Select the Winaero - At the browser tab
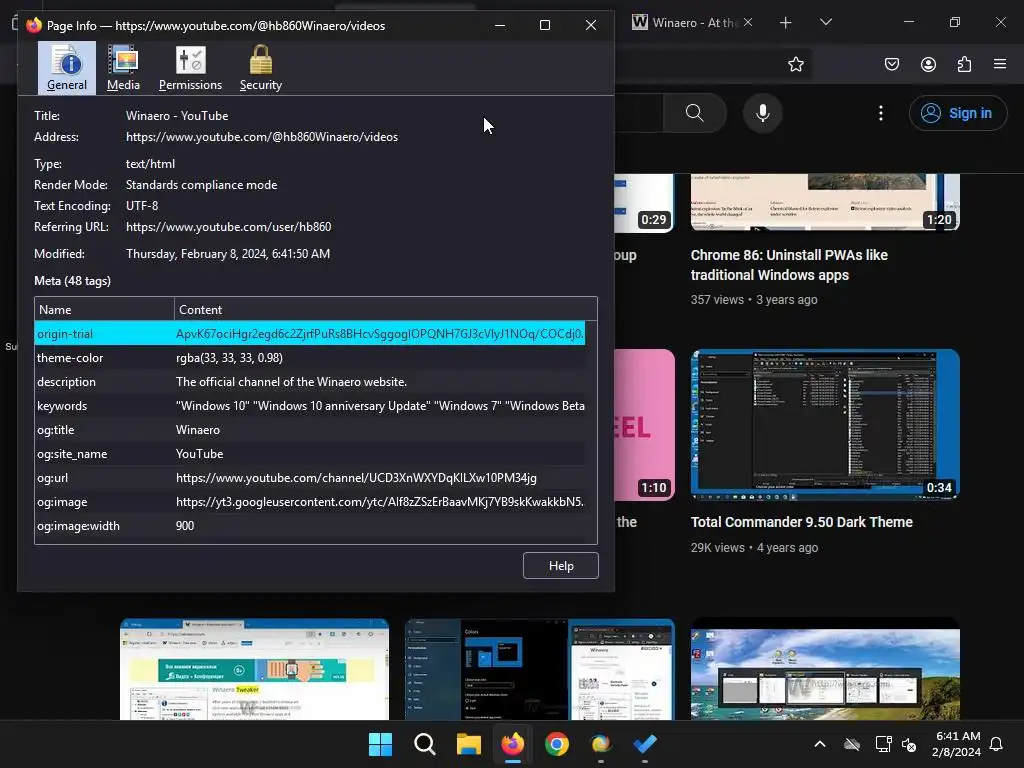 click(686, 23)
